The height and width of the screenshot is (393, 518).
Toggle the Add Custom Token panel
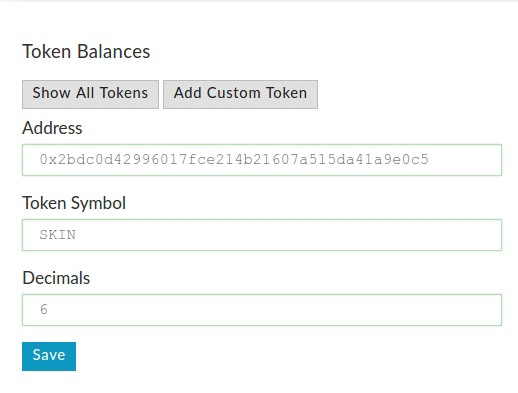click(x=240, y=94)
